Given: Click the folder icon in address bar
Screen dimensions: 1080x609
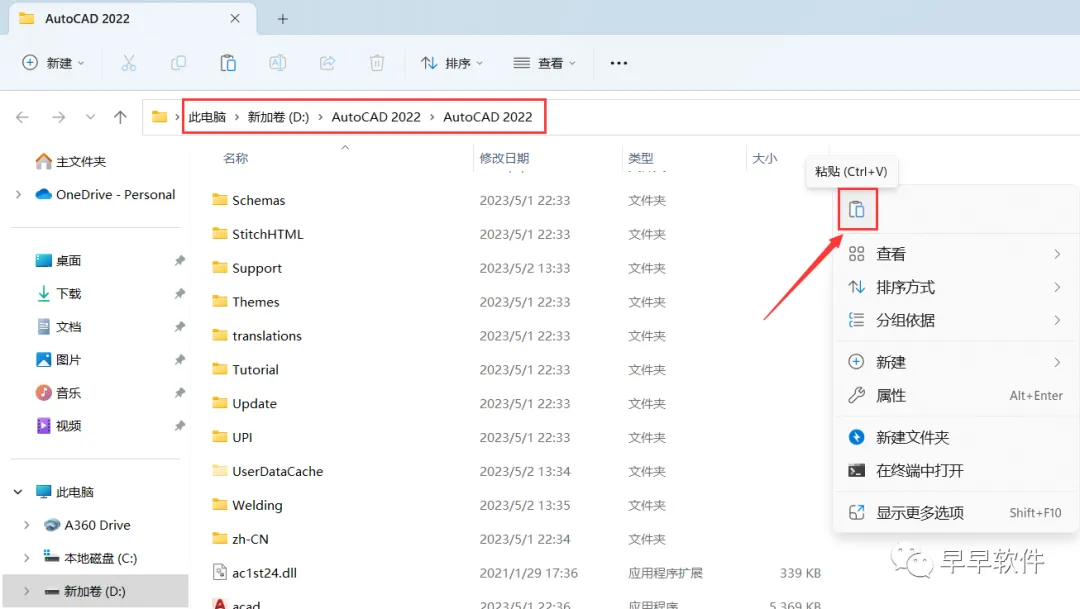Looking at the screenshot, I should click(159, 116).
